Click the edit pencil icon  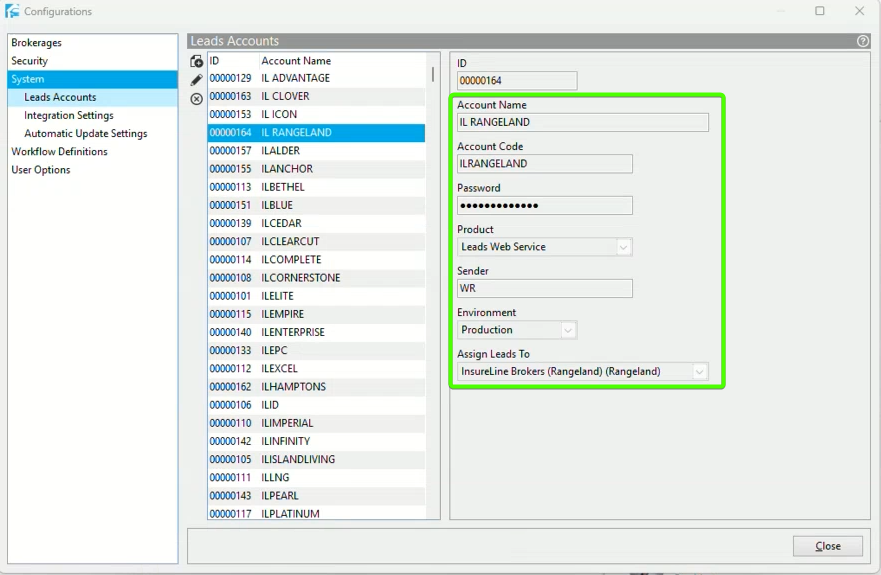tap(196, 80)
